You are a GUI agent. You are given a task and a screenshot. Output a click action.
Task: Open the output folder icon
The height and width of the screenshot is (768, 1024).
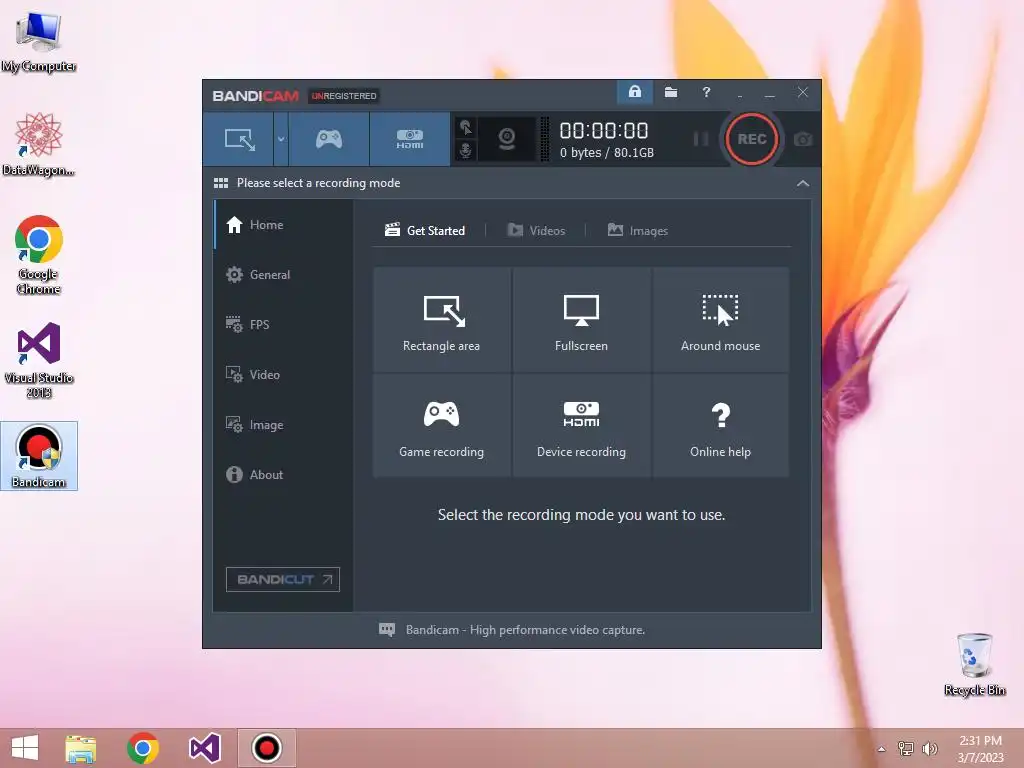(x=671, y=92)
